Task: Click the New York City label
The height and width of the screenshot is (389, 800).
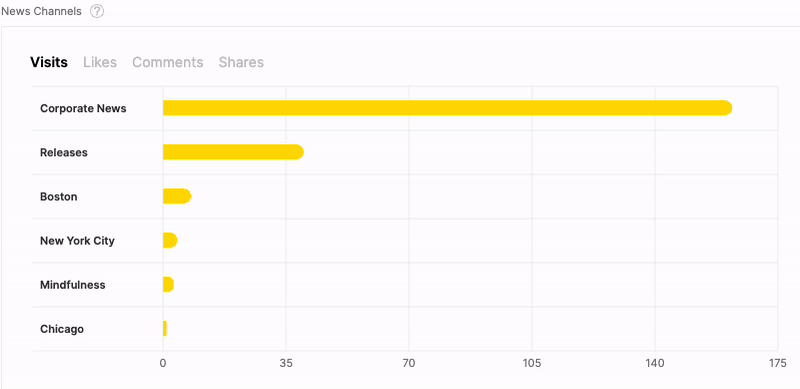Action: coord(77,240)
